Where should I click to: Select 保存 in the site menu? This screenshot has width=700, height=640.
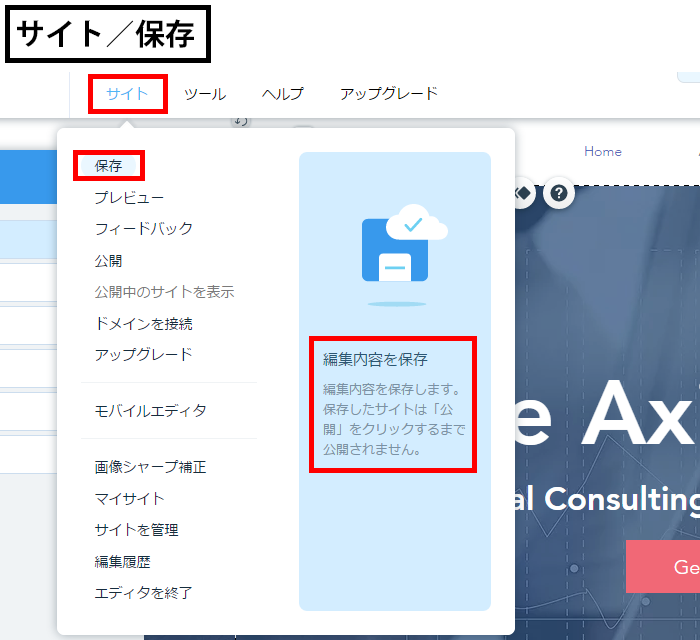click(108, 166)
